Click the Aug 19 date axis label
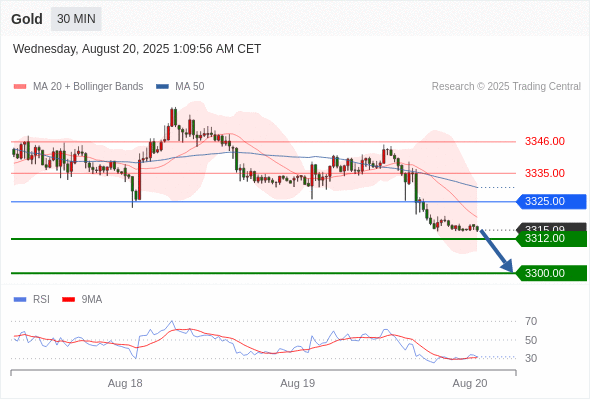The height and width of the screenshot is (400, 590). pyautogui.click(x=298, y=383)
